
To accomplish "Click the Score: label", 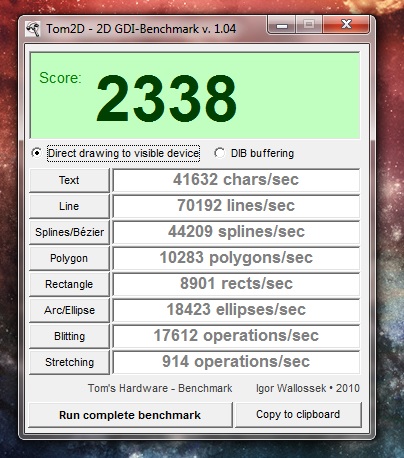I will pos(60,78).
